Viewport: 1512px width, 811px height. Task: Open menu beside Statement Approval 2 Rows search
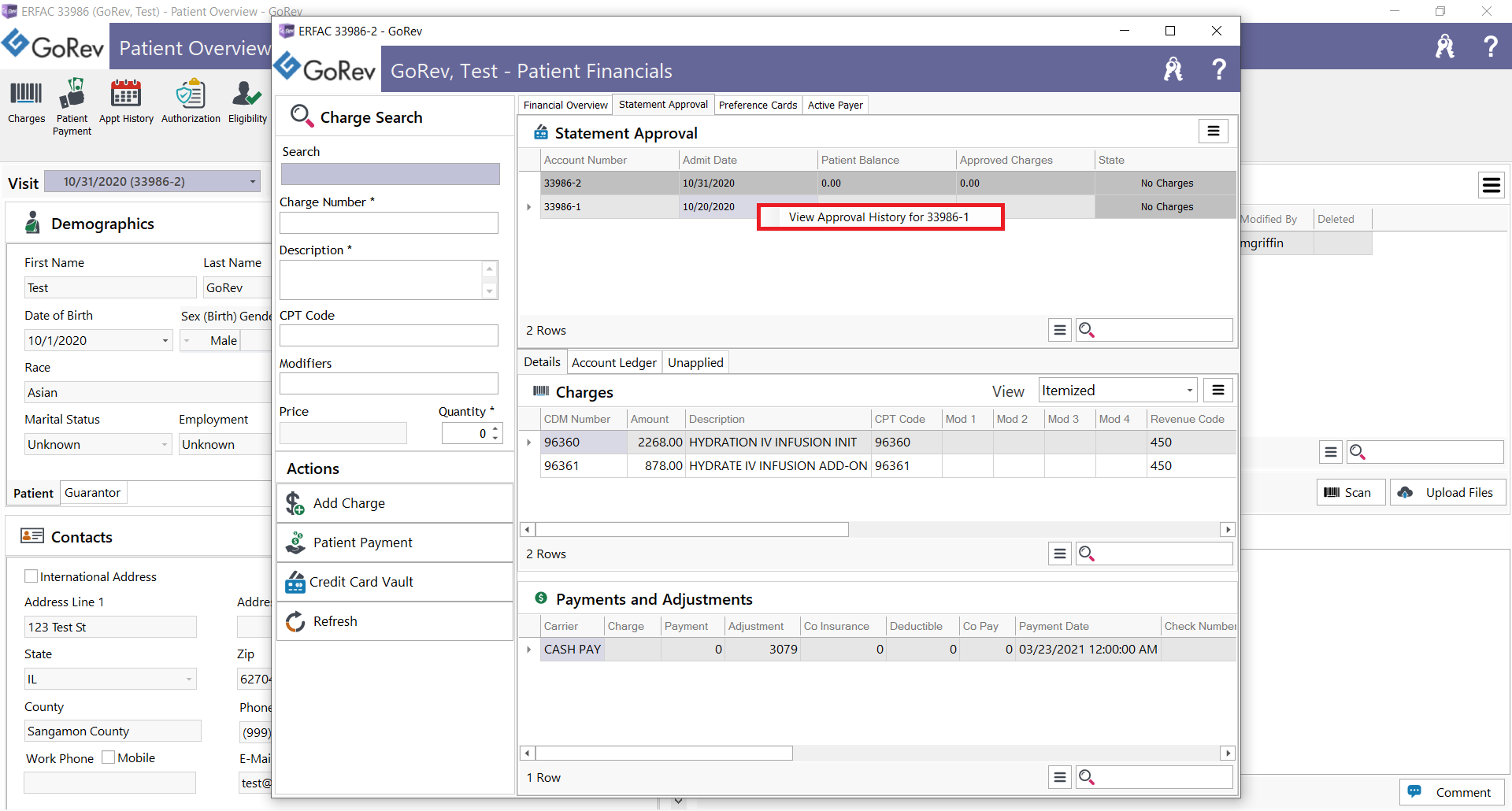click(1060, 330)
